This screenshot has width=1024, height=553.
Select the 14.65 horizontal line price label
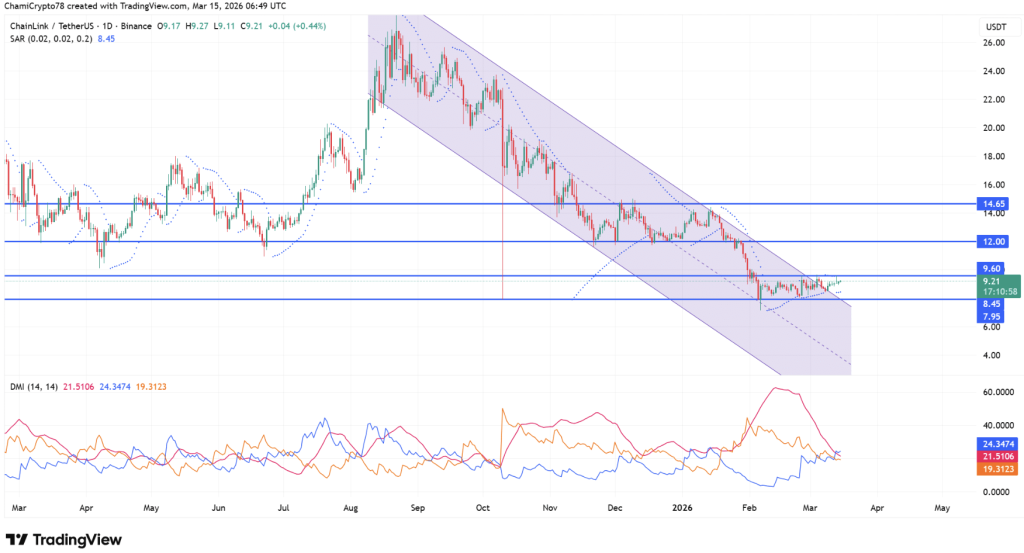coord(992,203)
